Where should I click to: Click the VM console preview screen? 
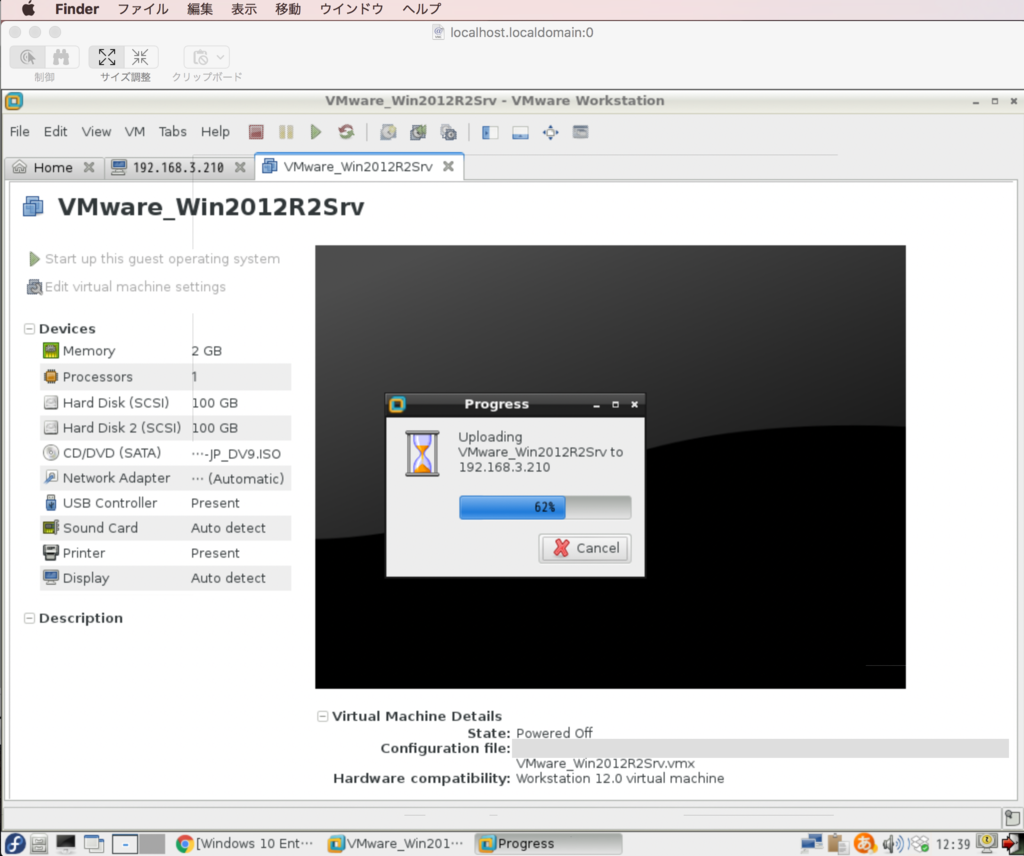click(610, 467)
